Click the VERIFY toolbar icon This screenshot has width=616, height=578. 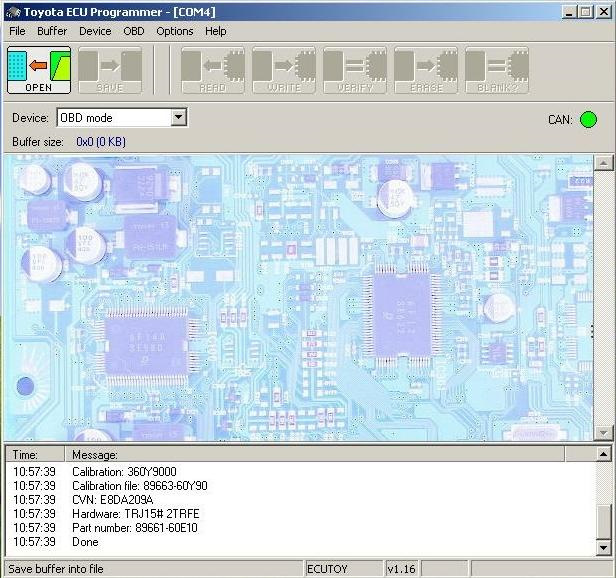click(x=355, y=70)
